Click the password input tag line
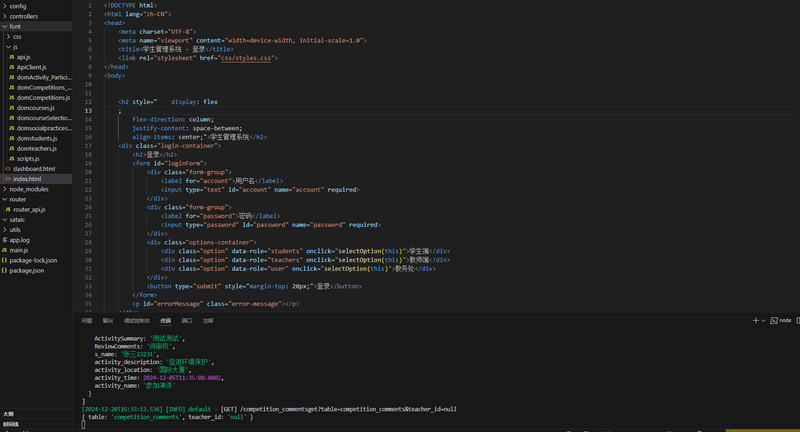Image resolution: width=800 pixels, height=432 pixels. pyautogui.click(x=271, y=225)
